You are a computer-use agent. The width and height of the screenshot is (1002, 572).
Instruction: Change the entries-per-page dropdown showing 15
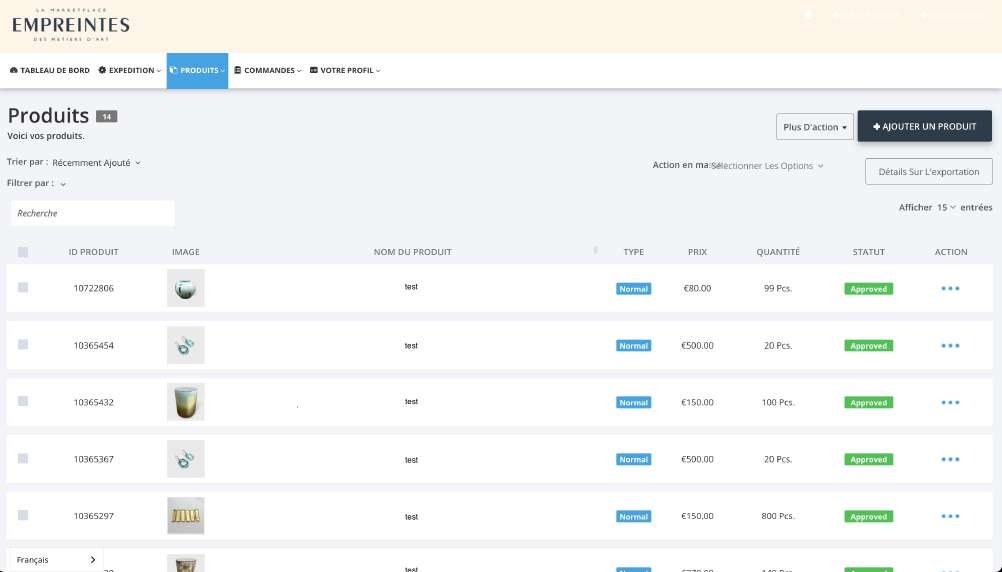945,207
